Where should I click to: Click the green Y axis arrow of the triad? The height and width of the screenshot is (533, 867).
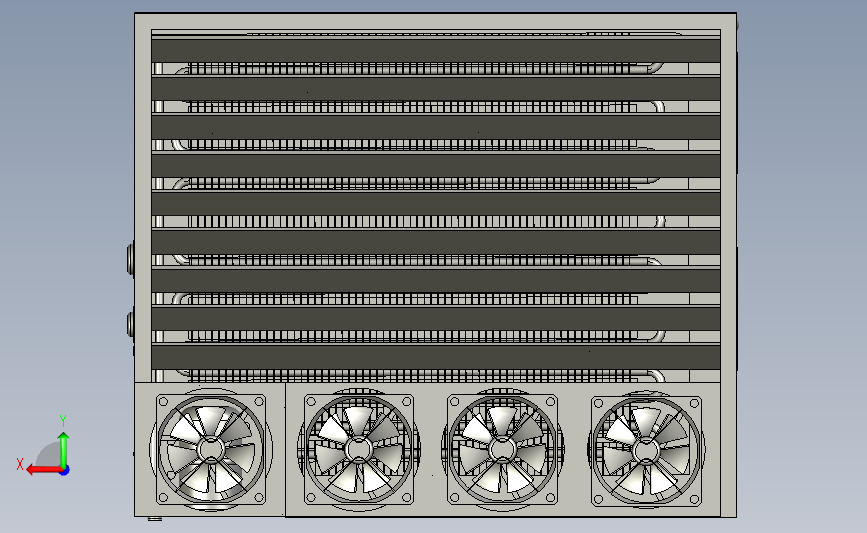64,448
